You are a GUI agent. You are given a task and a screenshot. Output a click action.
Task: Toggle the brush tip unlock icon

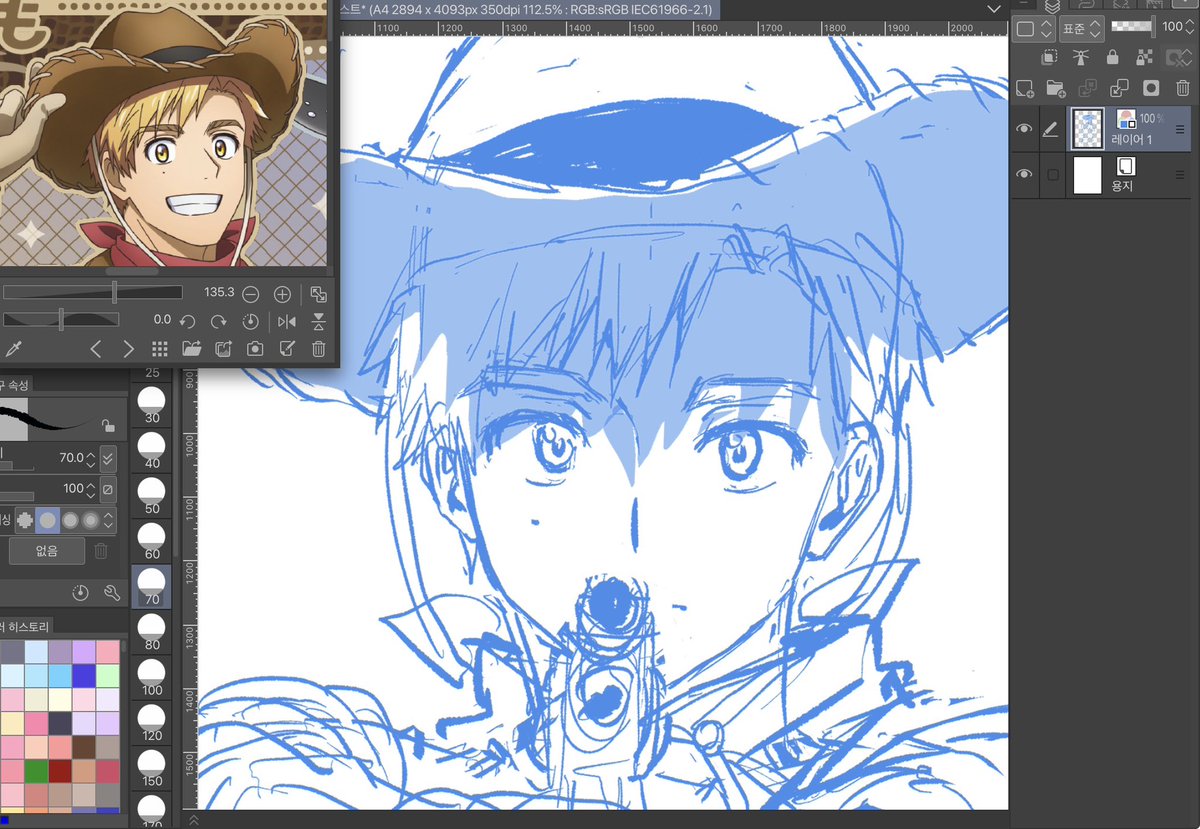[x=108, y=425]
